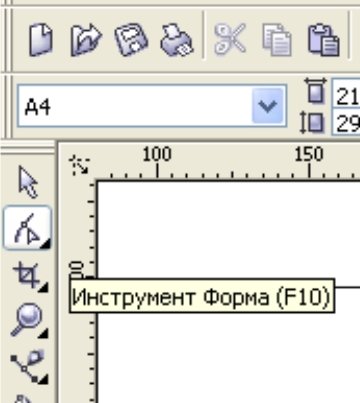Click the page width value field
The height and width of the screenshot is (403, 360).
[346, 94]
